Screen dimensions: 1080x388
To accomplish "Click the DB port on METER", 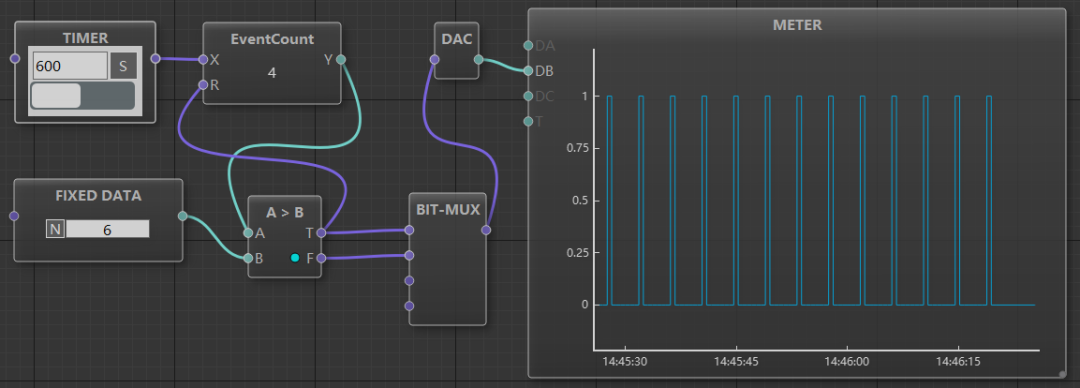I will pyautogui.click(x=528, y=71).
